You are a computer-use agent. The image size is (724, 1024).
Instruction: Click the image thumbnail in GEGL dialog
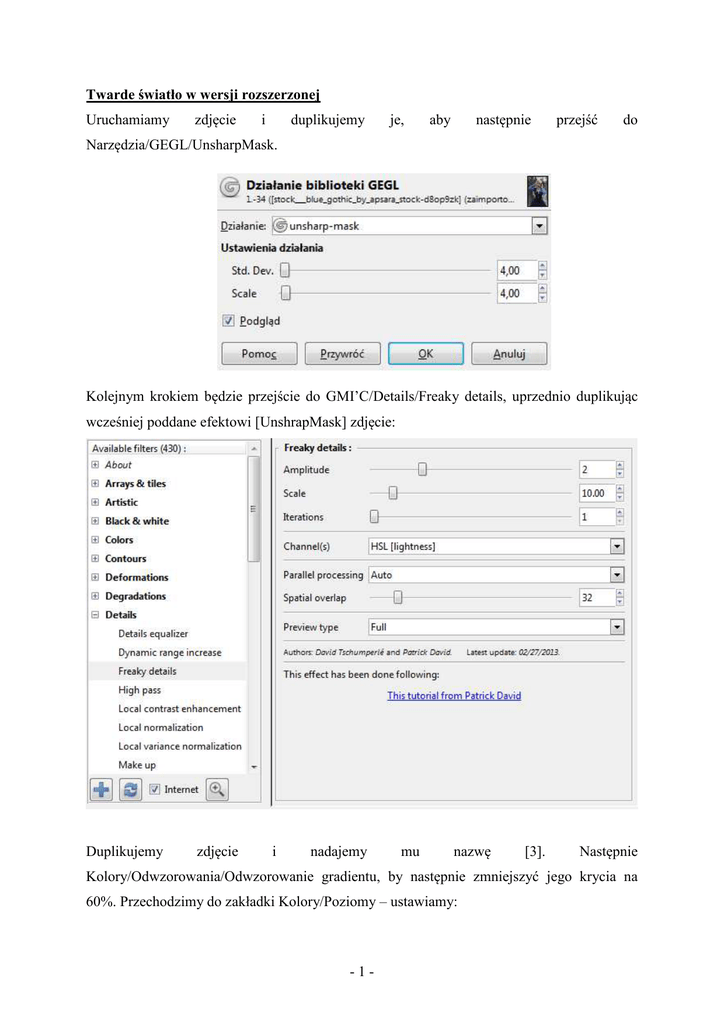[537, 188]
